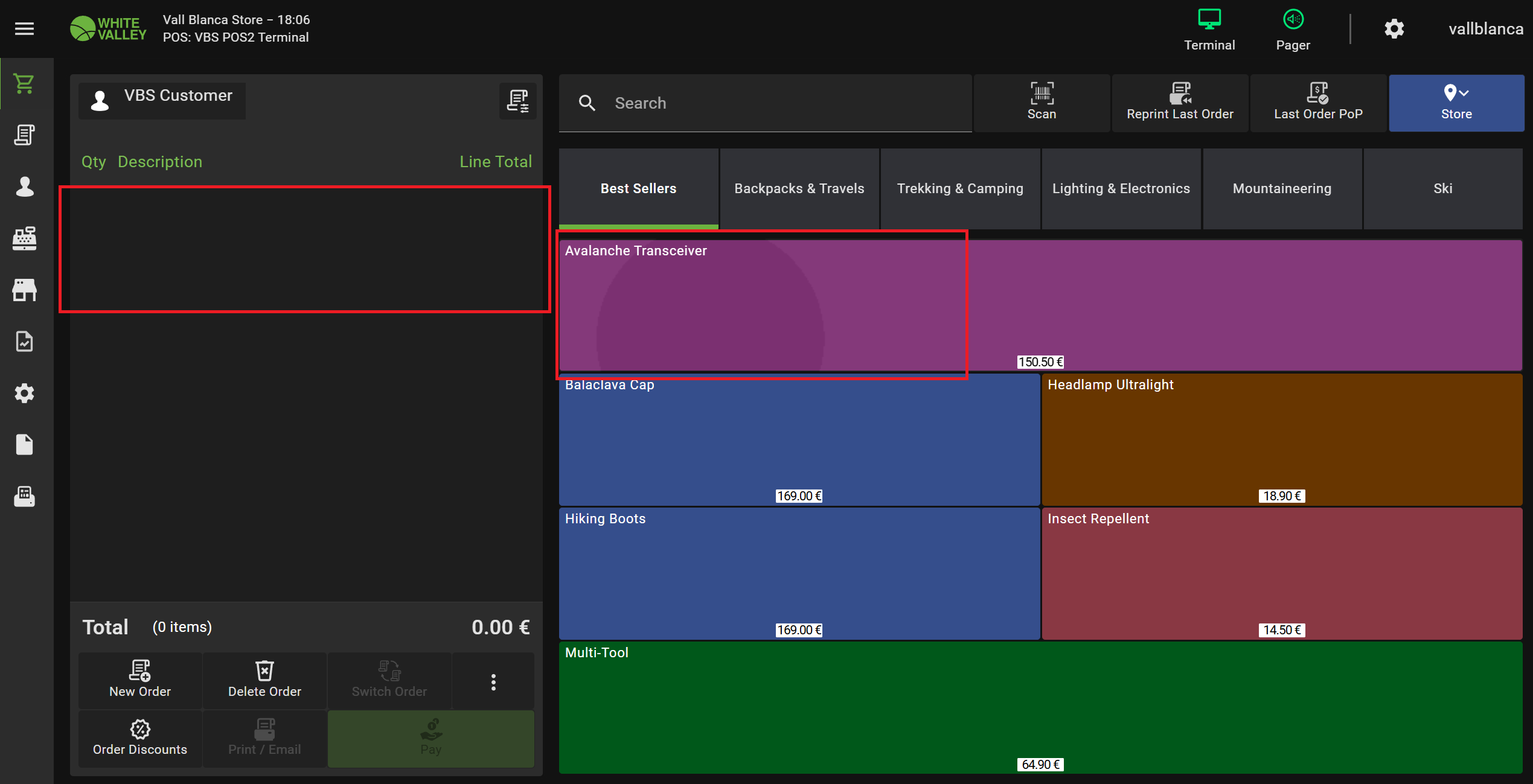Switch to Backpacks & Travels tab
The image size is (1533, 784).
point(799,188)
